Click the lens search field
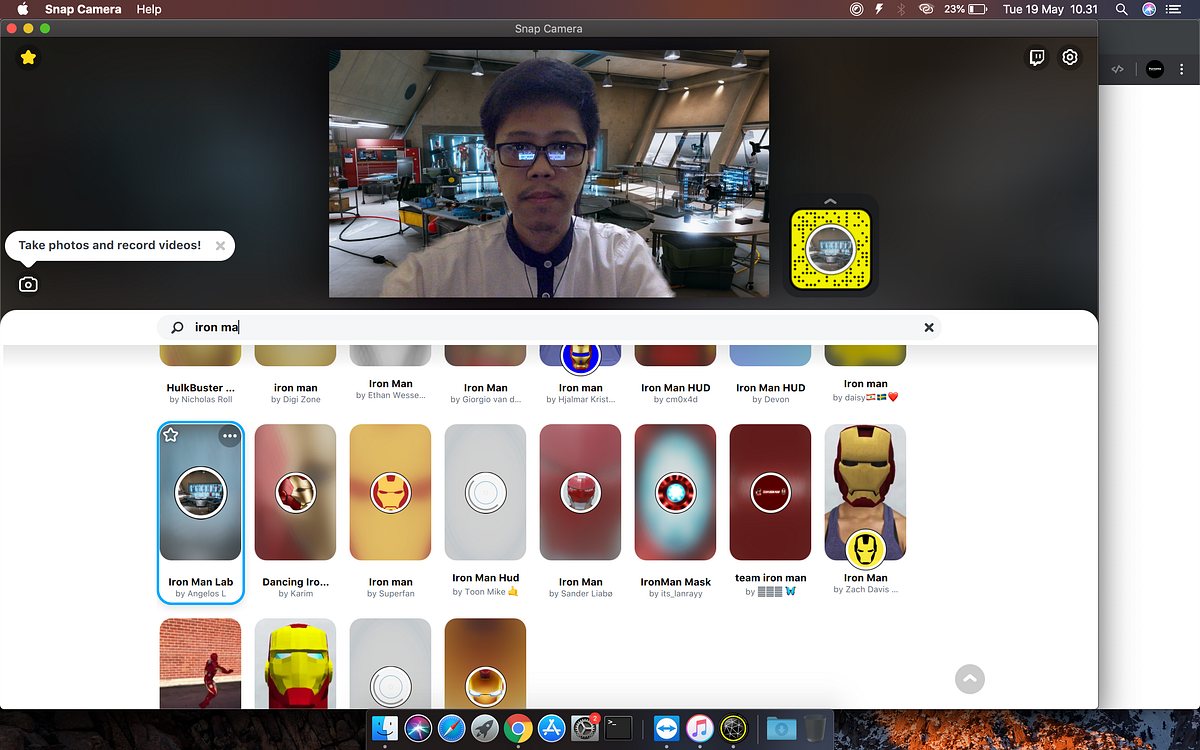 tap(549, 327)
